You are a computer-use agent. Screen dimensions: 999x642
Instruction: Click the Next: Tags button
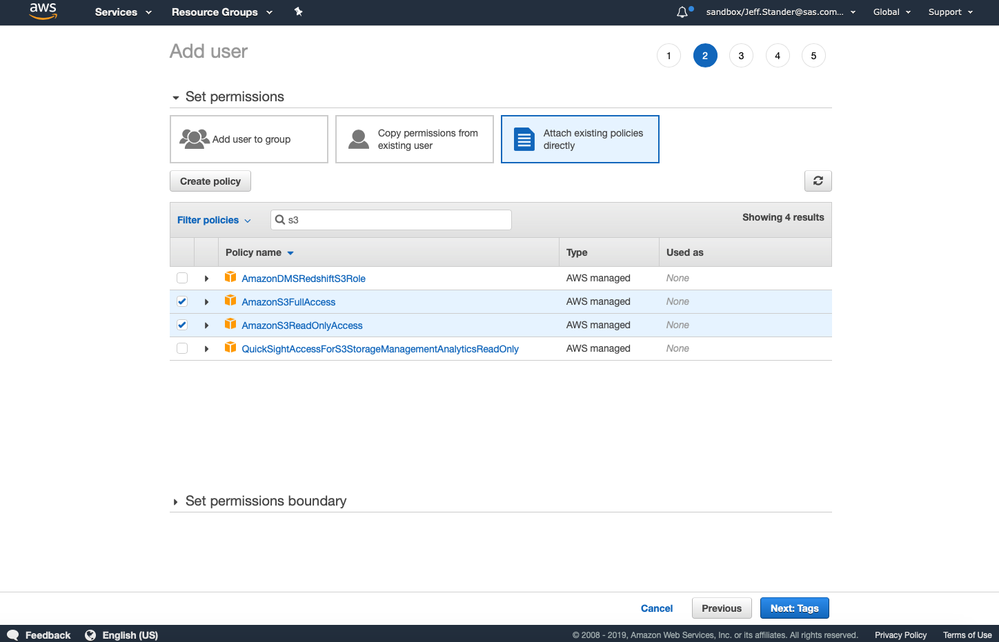pyautogui.click(x=794, y=608)
